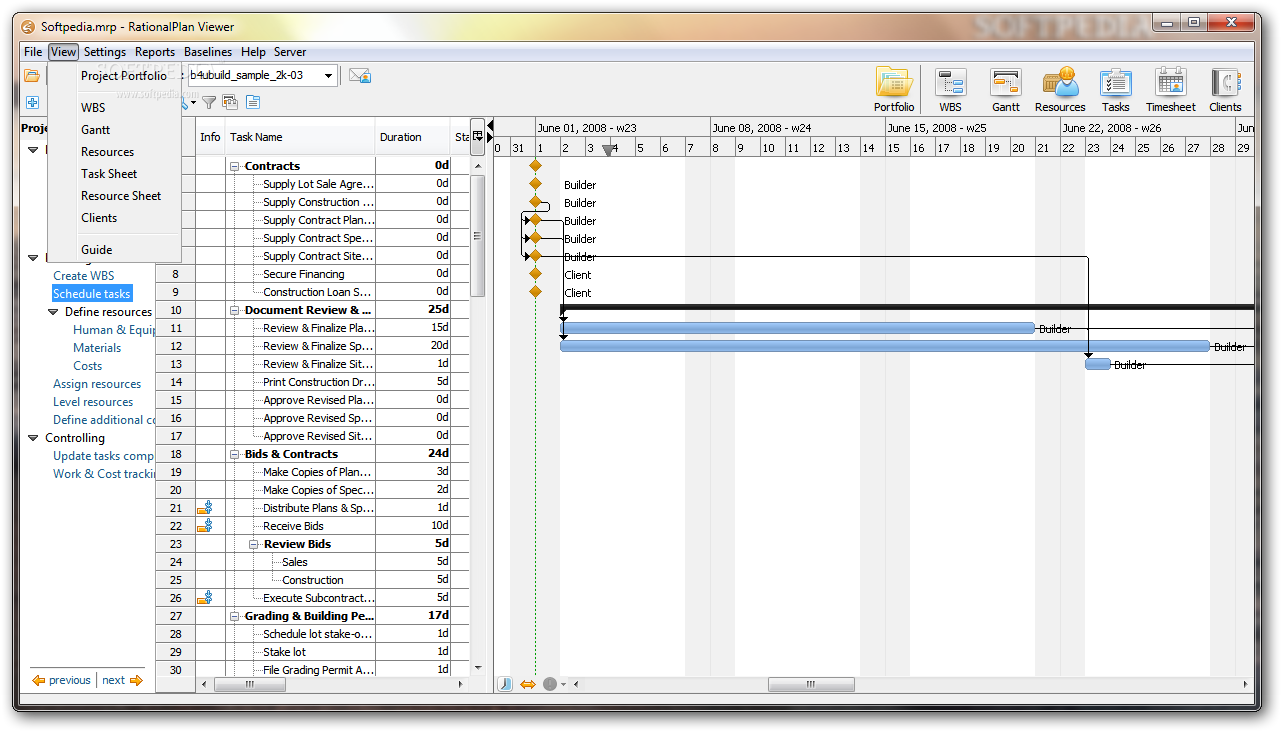Click the table layout icon beside the filter
1282x732 pixels.
click(x=230, y=102)
